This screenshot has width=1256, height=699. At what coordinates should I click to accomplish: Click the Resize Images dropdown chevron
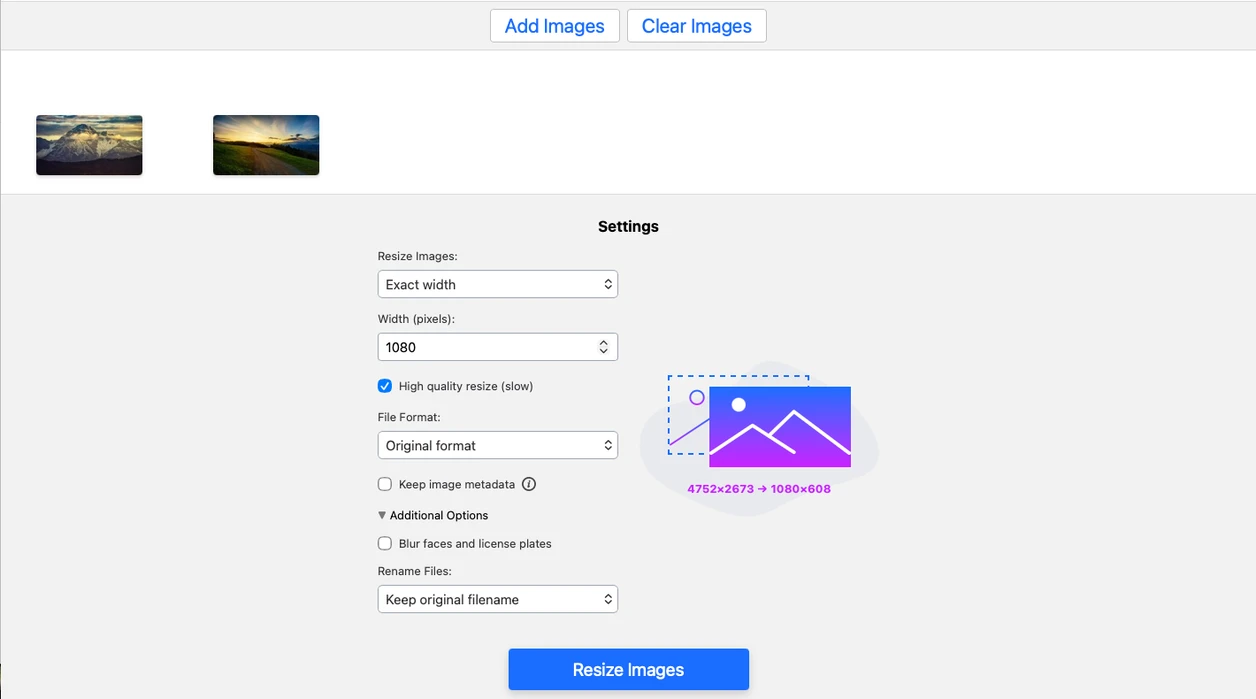tap(609, 284)
